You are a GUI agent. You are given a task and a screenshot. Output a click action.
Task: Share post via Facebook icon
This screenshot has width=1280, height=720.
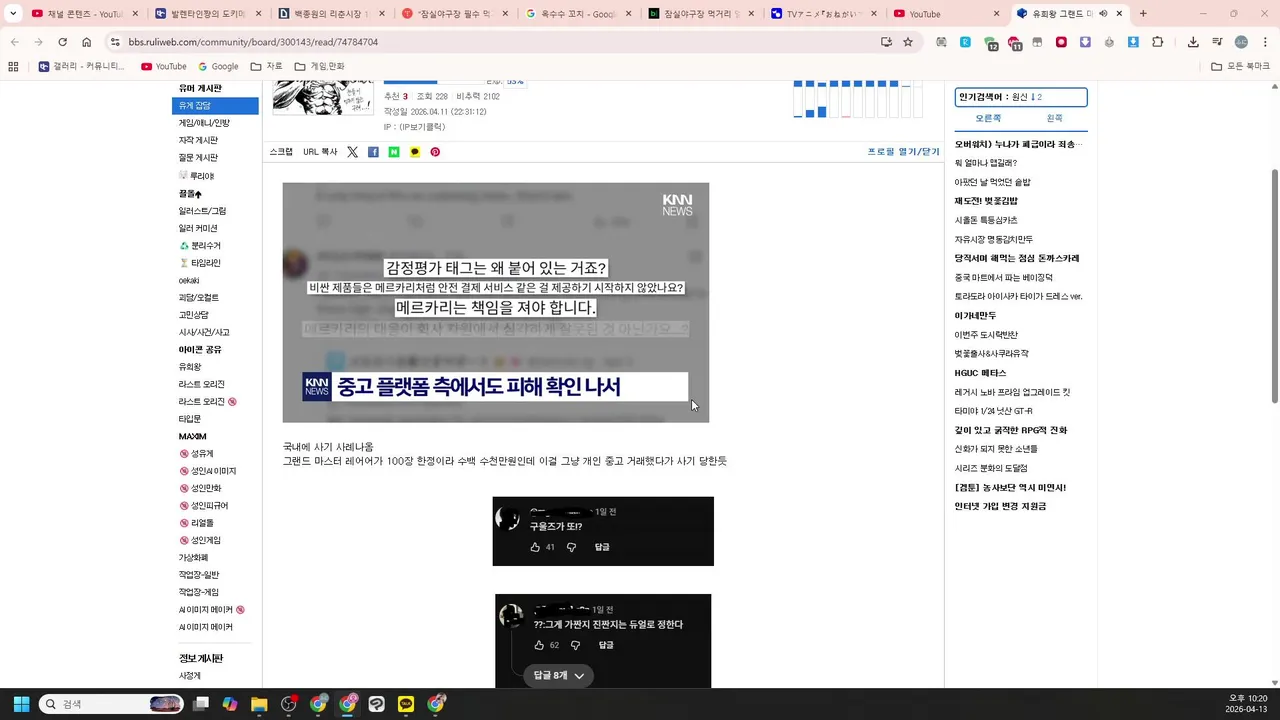[373, 152]
